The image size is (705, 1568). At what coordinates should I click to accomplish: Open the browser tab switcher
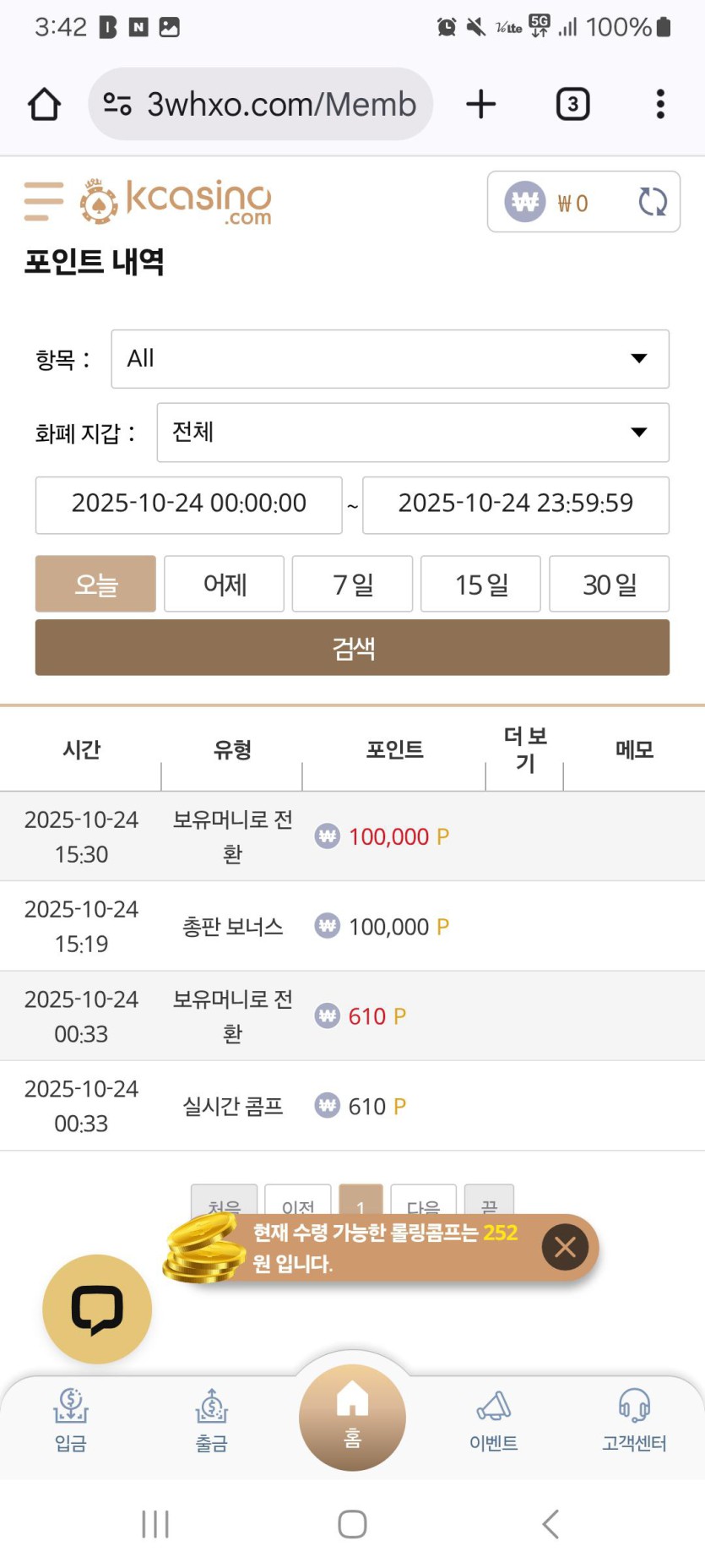click(572, 105)
